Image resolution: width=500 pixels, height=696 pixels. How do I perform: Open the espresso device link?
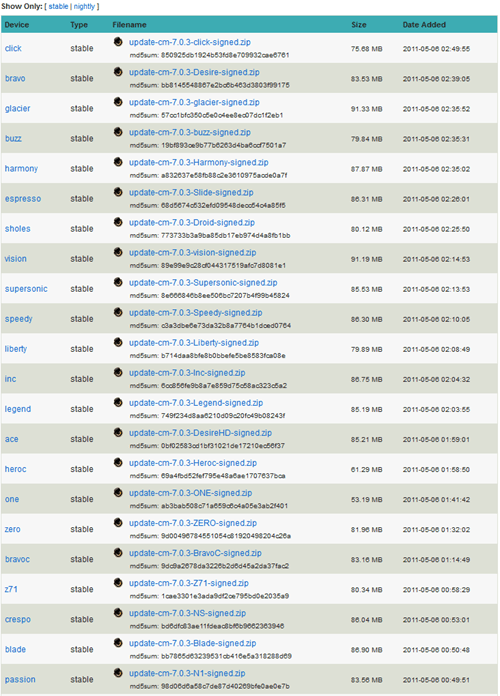[23, 199]
